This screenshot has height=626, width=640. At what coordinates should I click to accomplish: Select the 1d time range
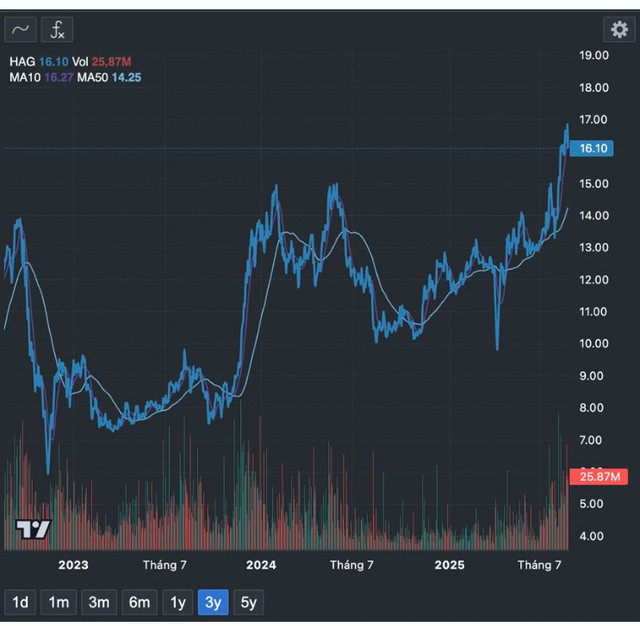pyautogui.click(x=20, y=602)
